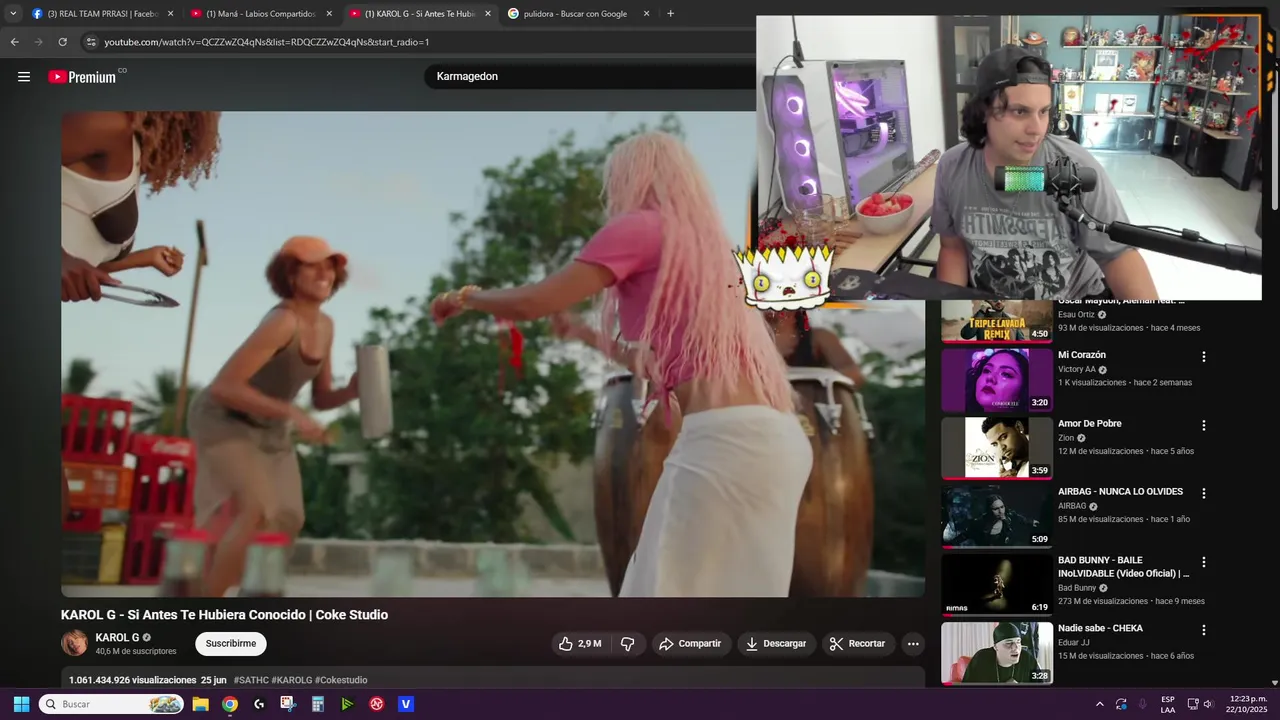Open Triple Lavada Remix video thumbnail
The image size is (1280, 720).
tap(997, 320)
